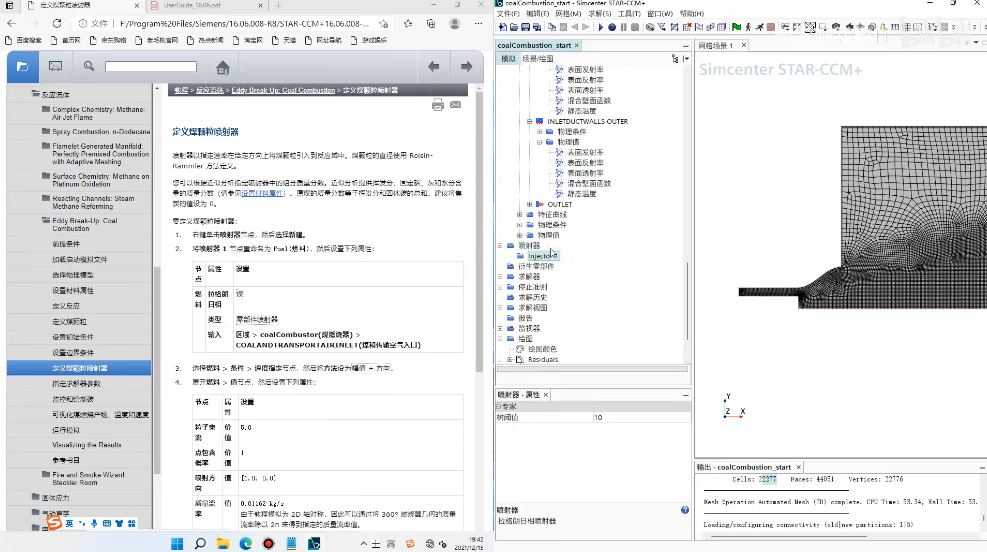This screenshot has width=987, height=552.
Task: Click the help contents folder tab icon
Action: coord(23,67)
